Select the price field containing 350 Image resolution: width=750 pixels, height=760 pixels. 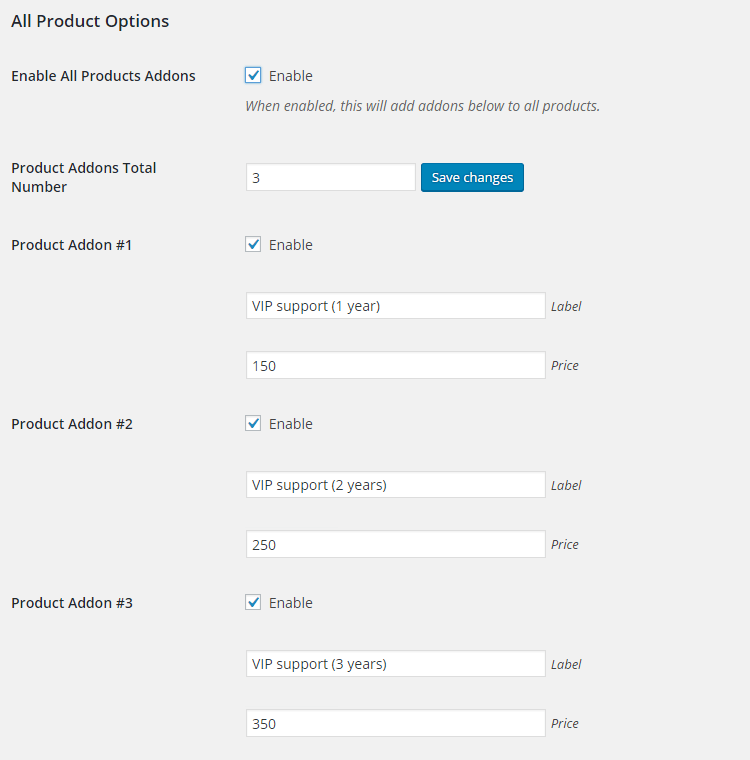tap(395, 724)
